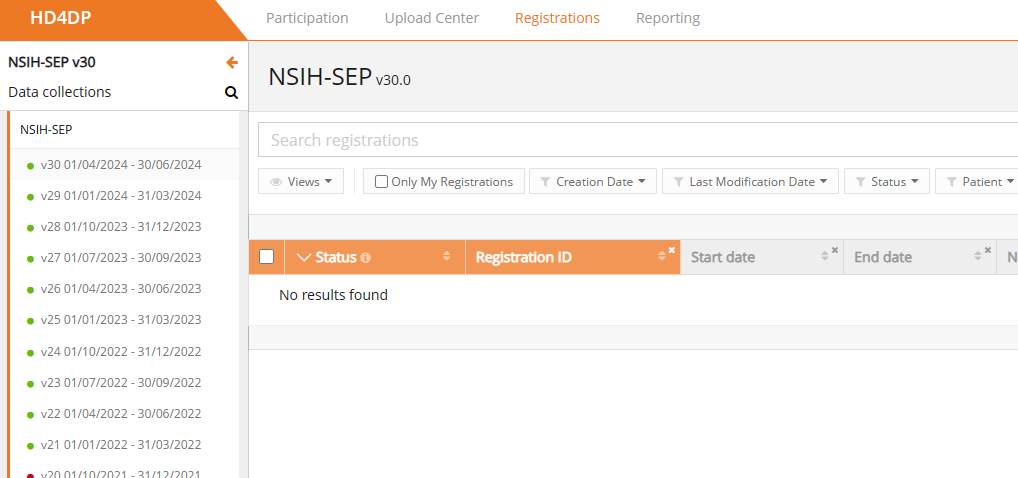The width and height of the screenshot is (1018, 478).
Task: Click the Status column info icon
Action: tap(365, 258)
